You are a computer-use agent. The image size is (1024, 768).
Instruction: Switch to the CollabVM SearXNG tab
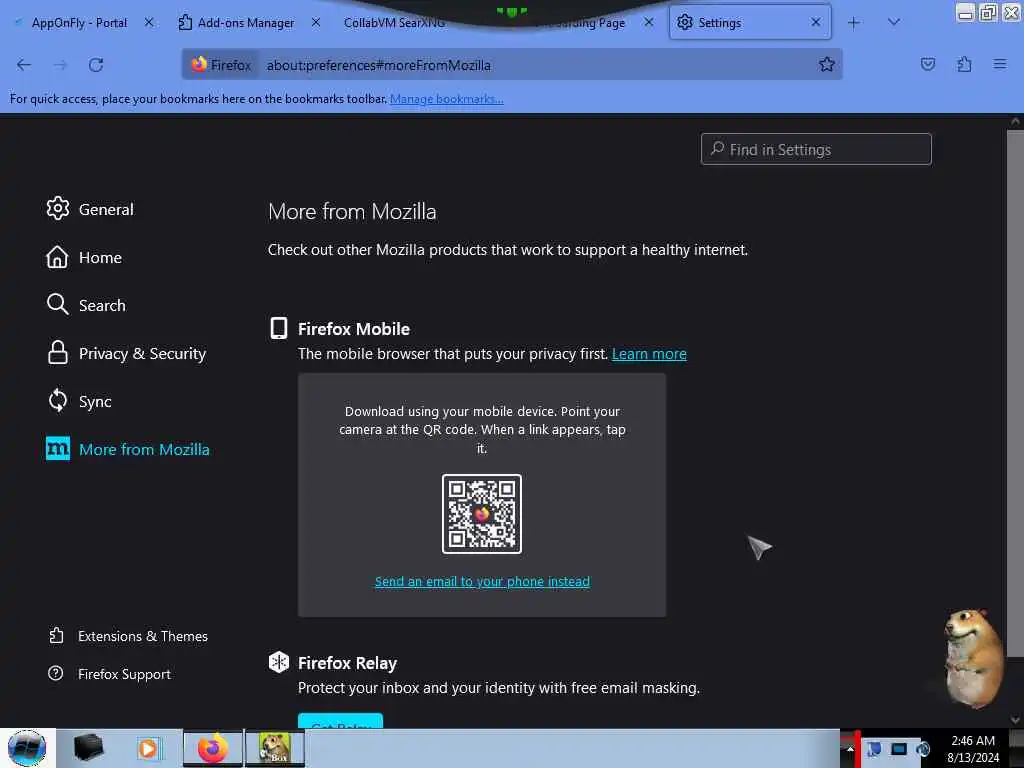[x=394, y=23]
